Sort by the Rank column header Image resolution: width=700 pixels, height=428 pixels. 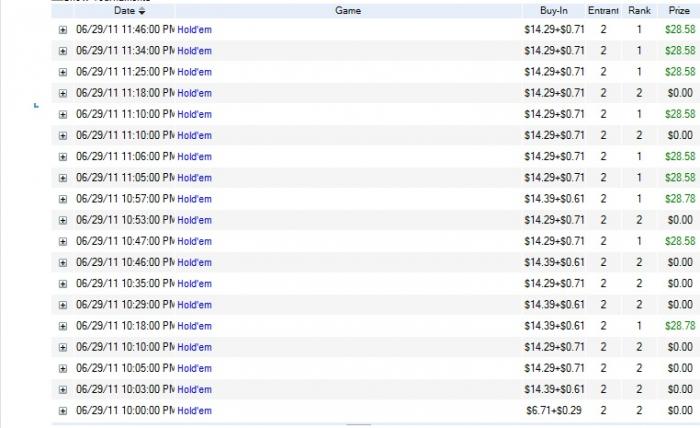click(x=639, y=11)
